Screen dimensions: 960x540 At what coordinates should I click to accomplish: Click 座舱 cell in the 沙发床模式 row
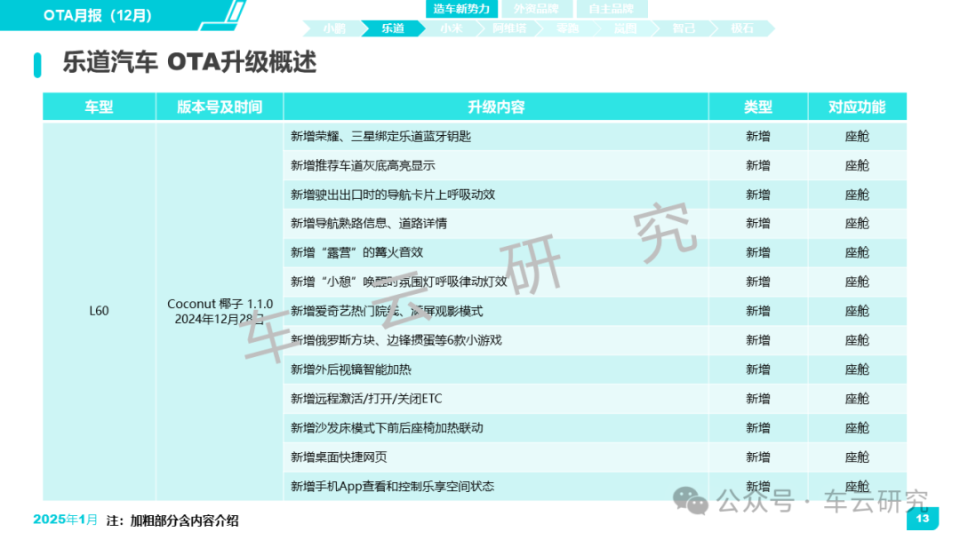(857, 428)
